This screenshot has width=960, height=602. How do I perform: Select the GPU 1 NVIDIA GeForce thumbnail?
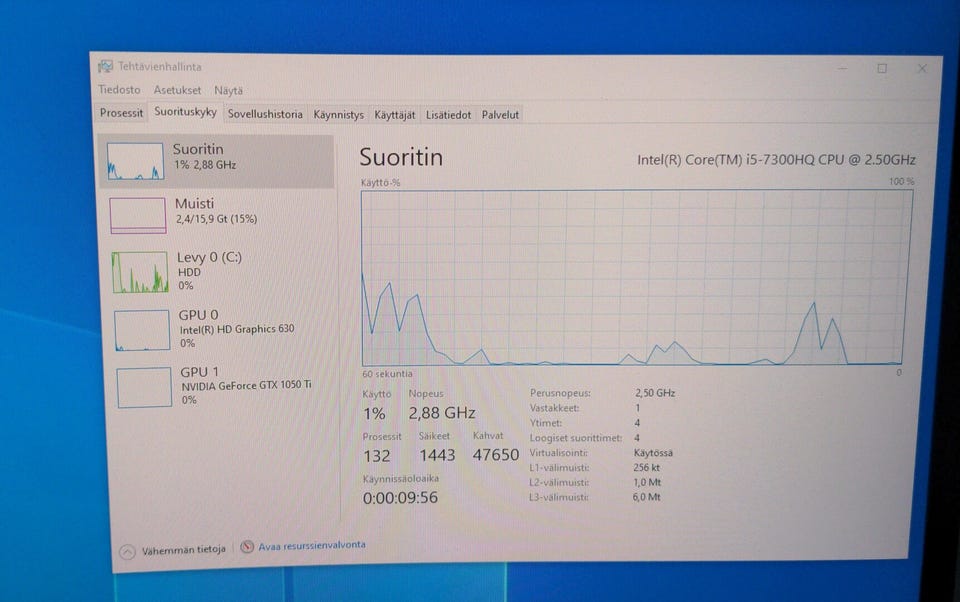[144, 387]
